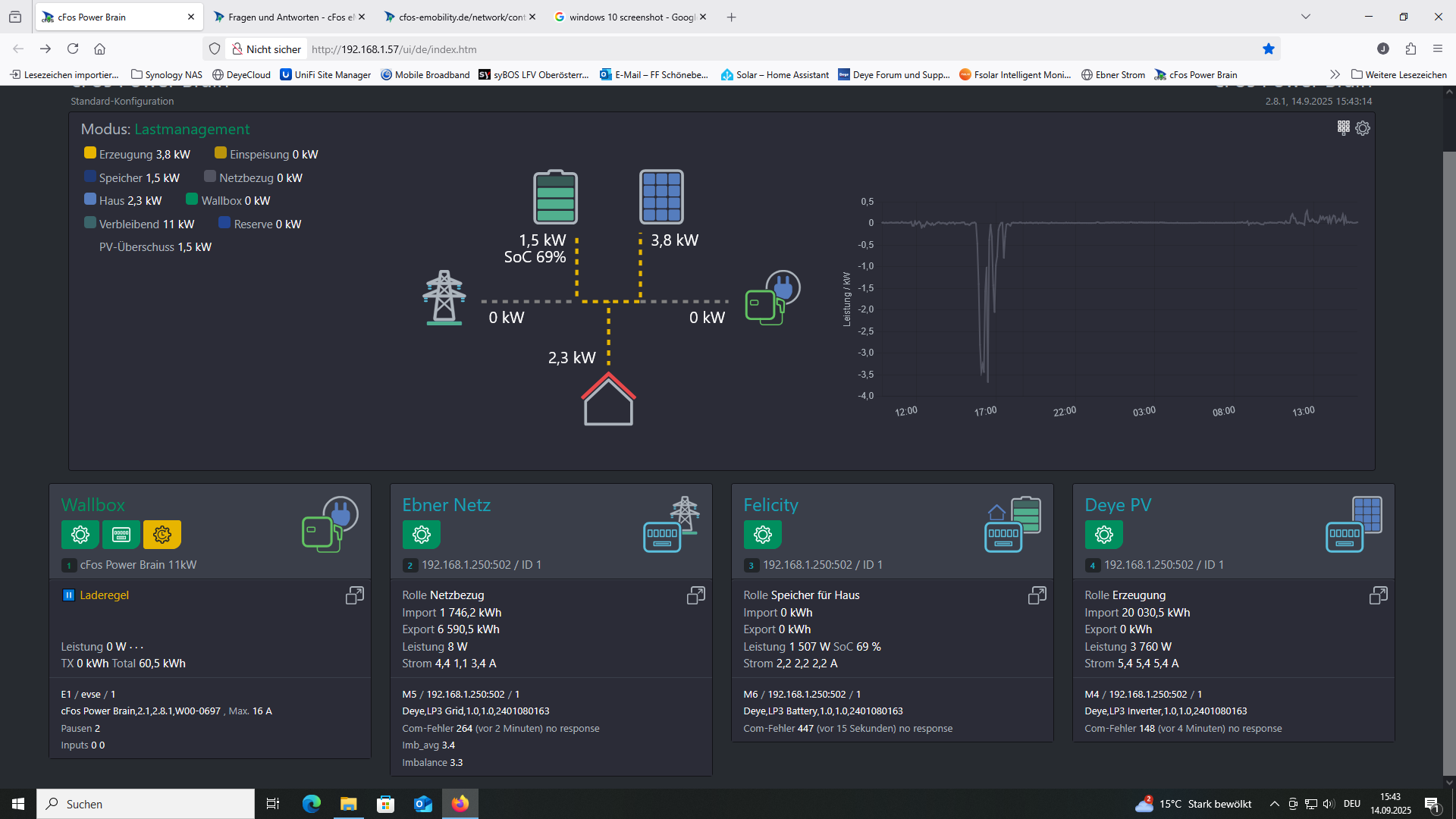Open dashboard gear settings icon
This screenshot has height=819, width=1456.
(1363, 128)
